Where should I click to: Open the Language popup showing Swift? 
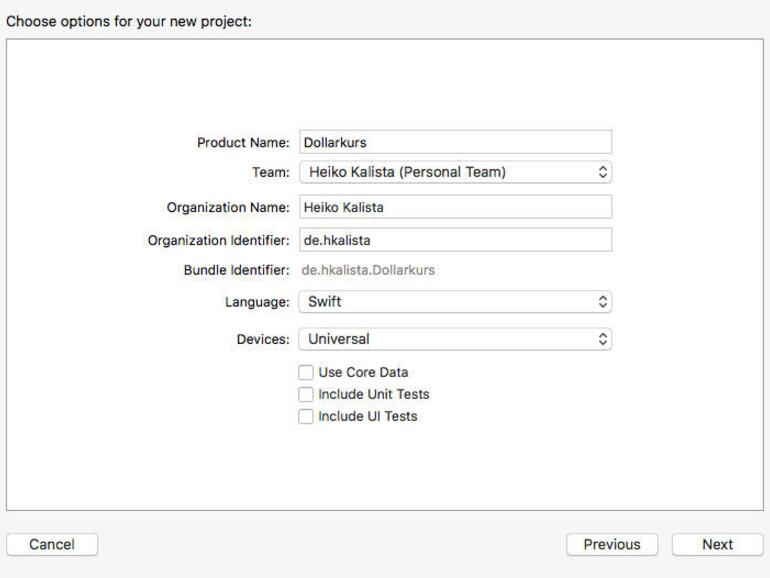pos(455,301)
